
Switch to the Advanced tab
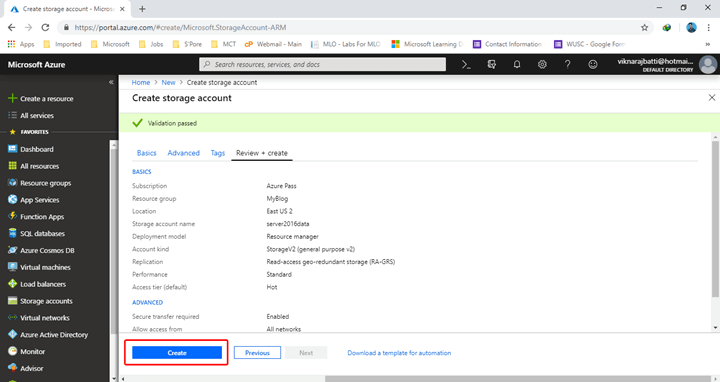pos(183,153)
